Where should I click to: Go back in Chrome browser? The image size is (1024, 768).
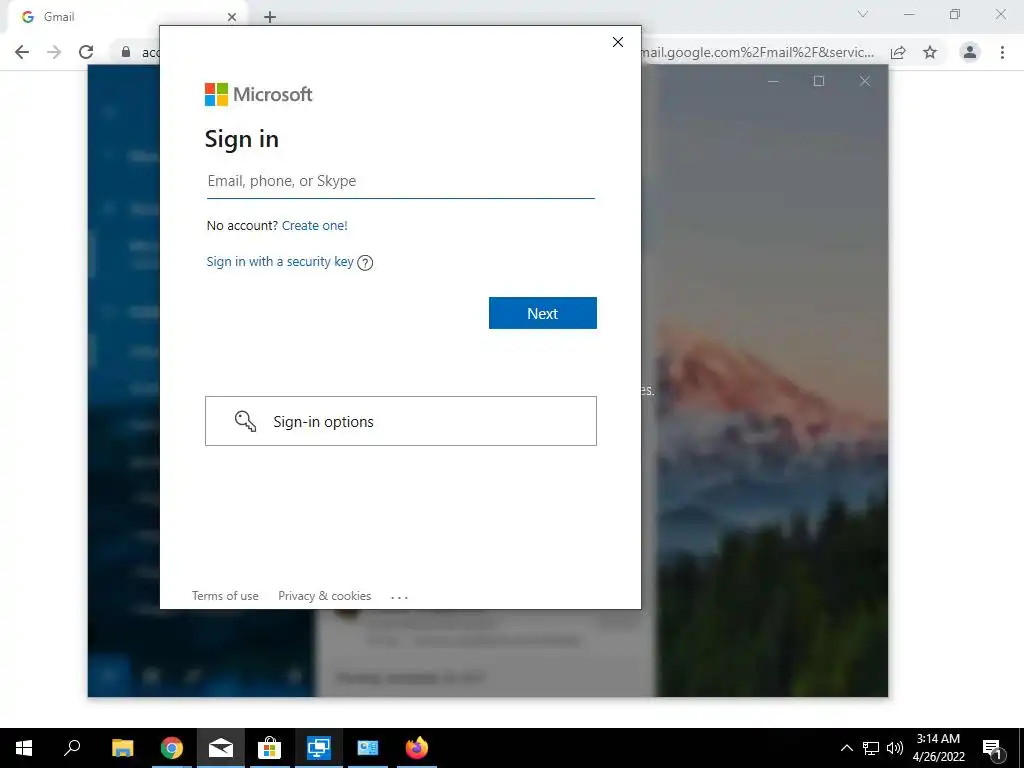(x=22, y=52)
